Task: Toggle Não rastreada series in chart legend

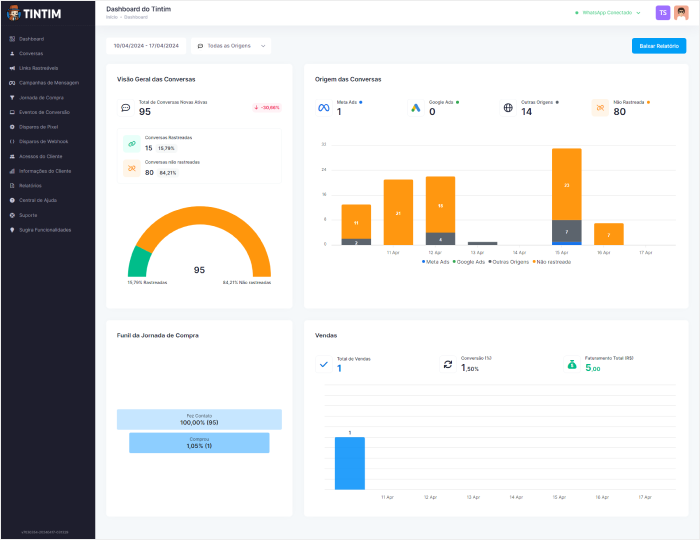Action: (x=553, y=261)
